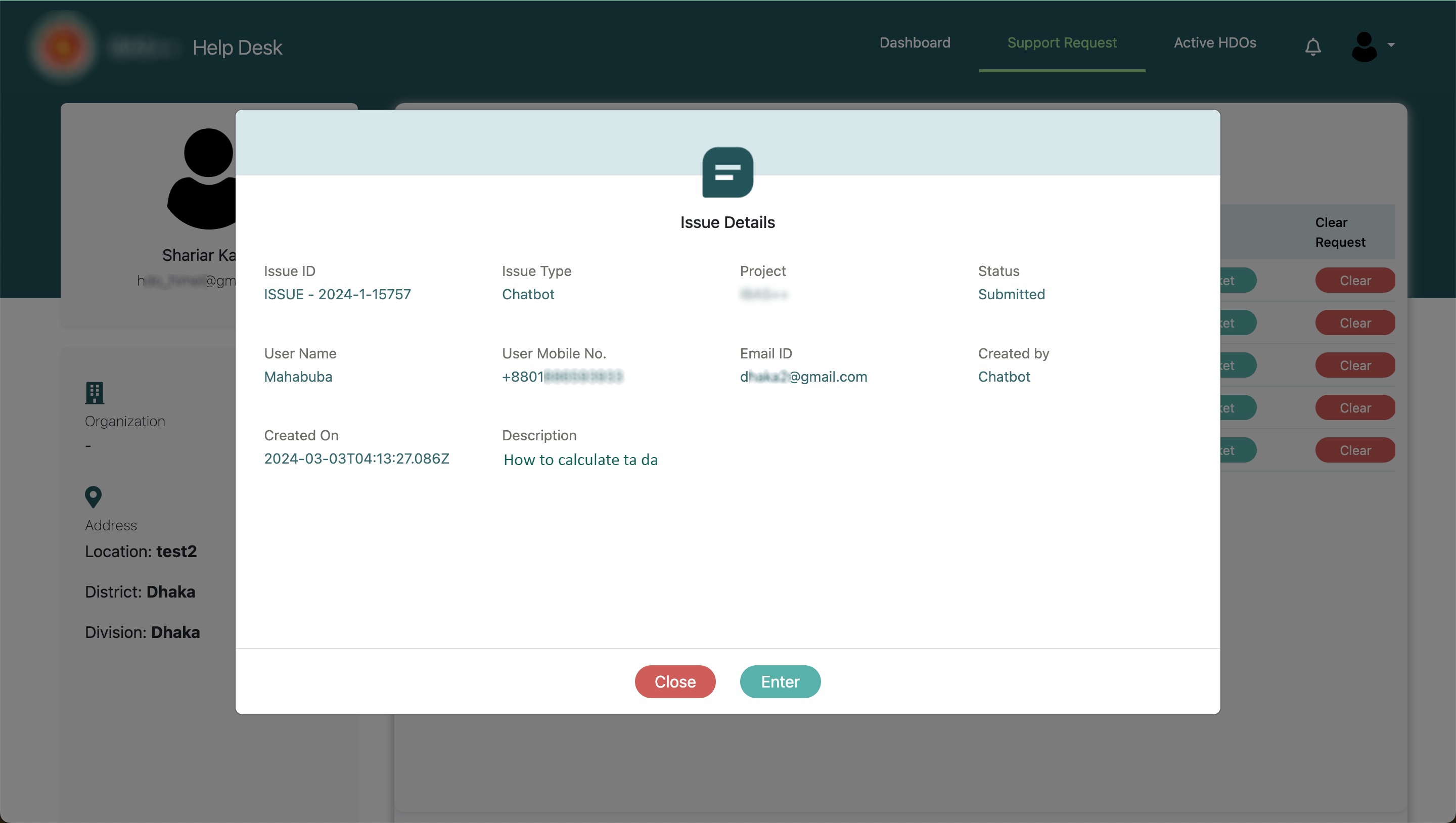Click Location: test2 text
The image size is (1456, 823).
tap(141, 551)
